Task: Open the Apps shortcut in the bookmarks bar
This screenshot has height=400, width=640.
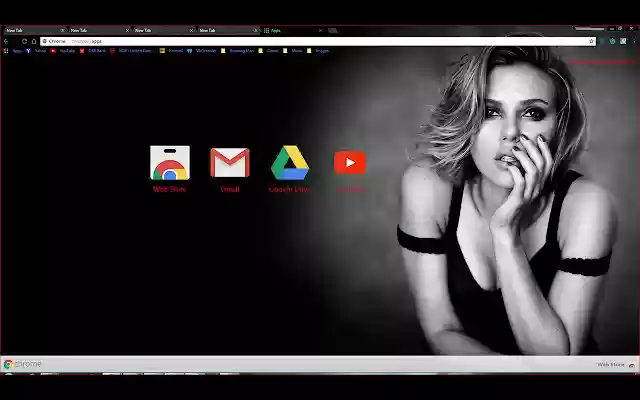Action: click(x=13, y=51)
